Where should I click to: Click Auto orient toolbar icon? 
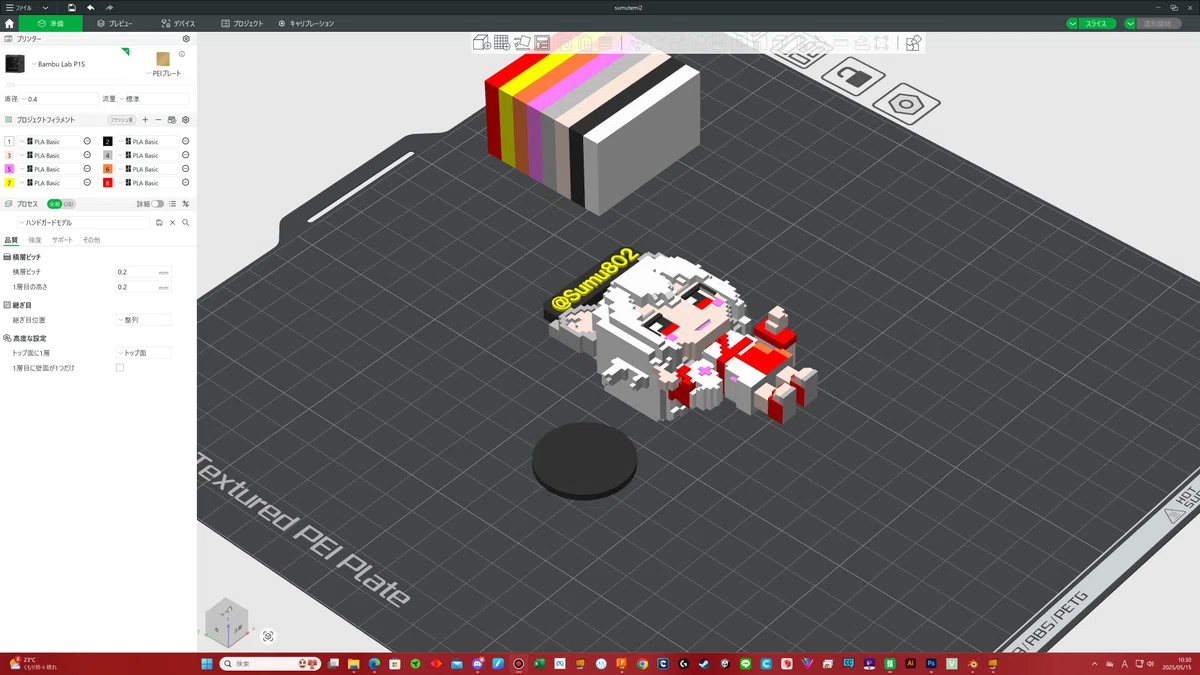click(x=522, y=43)
